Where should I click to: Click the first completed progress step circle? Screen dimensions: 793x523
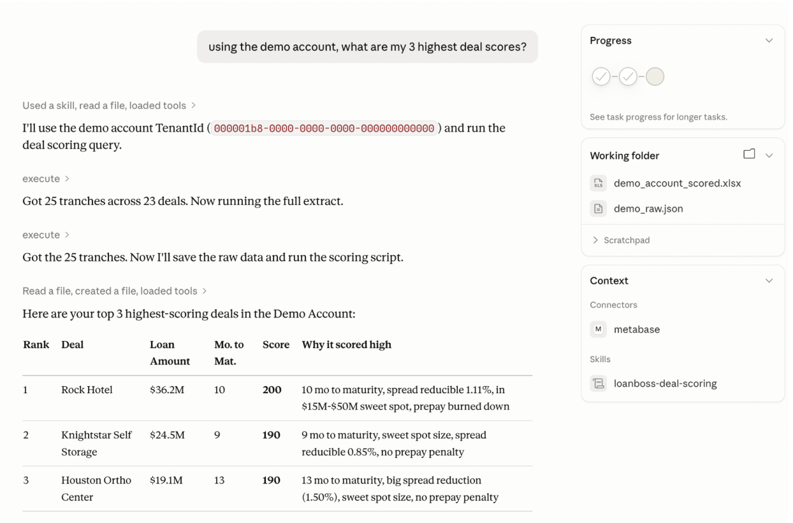tap(601, 76)
